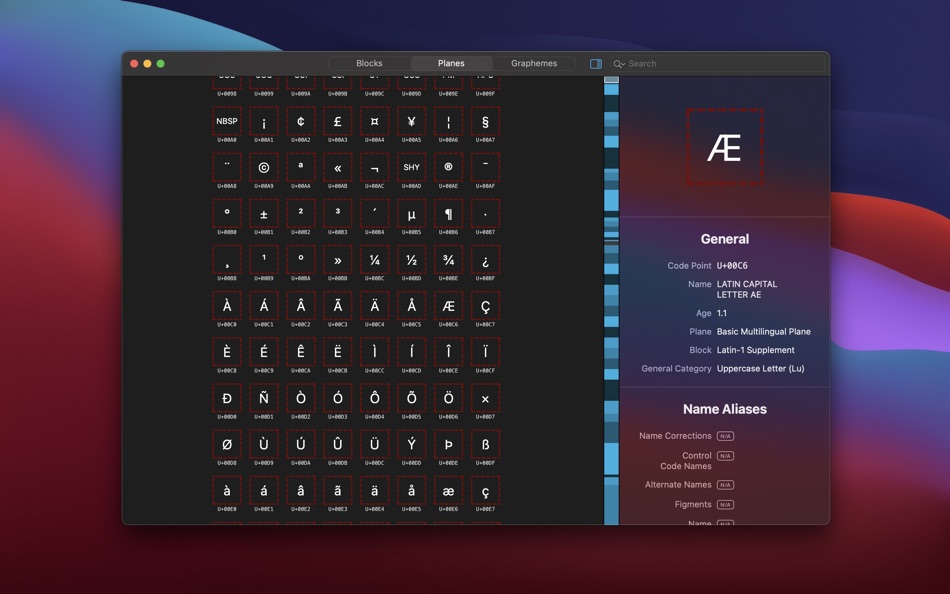
Task: Select the currency sign ¤ cell
Action: tap(375, 121)
